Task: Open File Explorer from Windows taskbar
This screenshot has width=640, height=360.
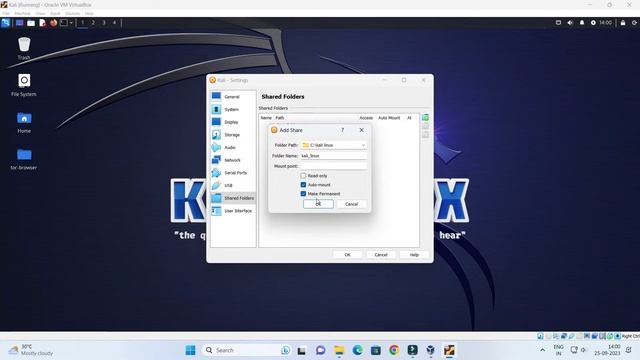Action: coord(339,350)
